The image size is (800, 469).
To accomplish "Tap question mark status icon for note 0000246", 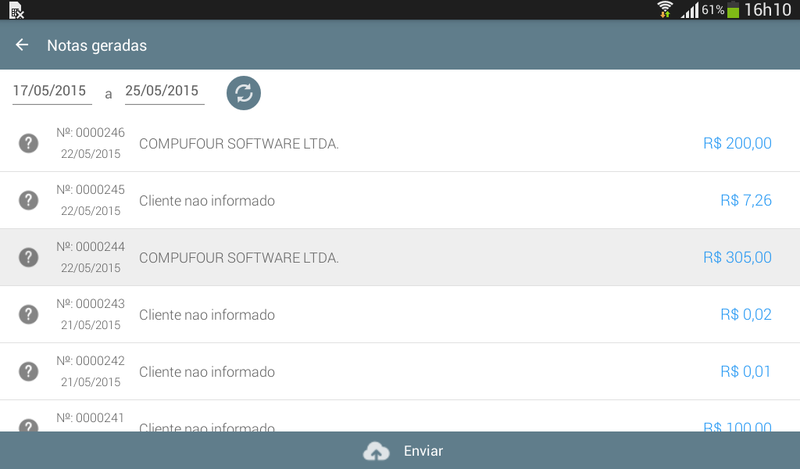I will (29, 143).
